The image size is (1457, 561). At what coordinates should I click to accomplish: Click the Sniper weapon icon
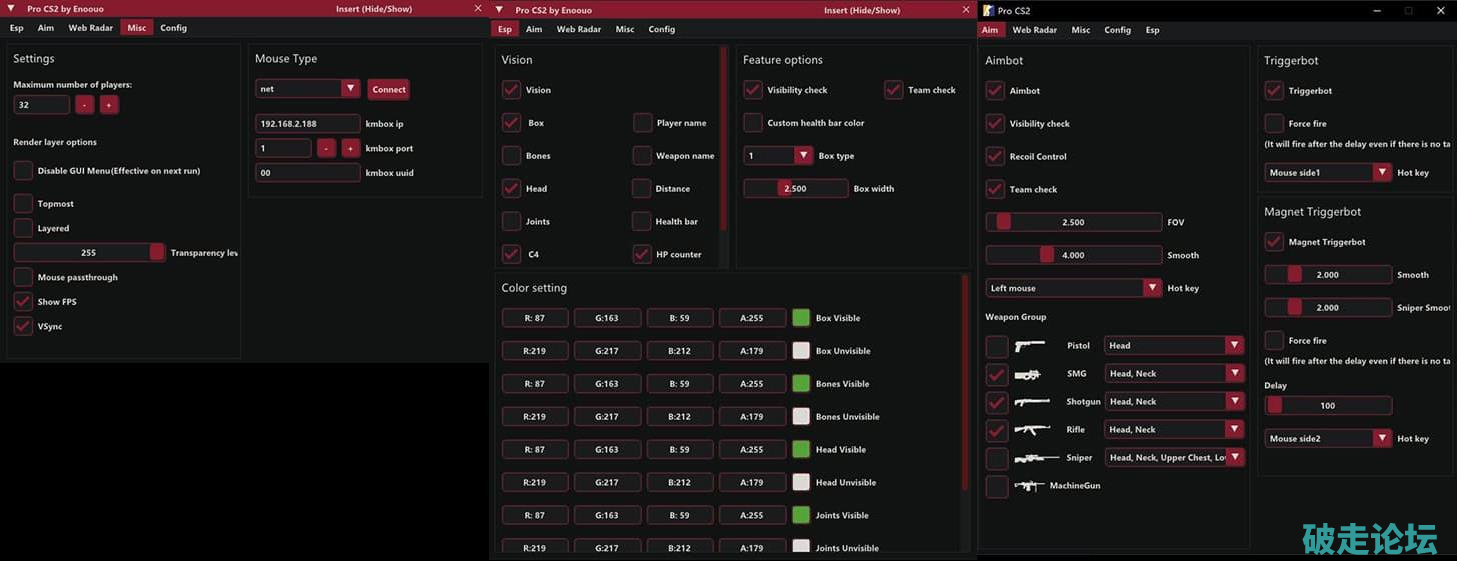click(1035, 458)
